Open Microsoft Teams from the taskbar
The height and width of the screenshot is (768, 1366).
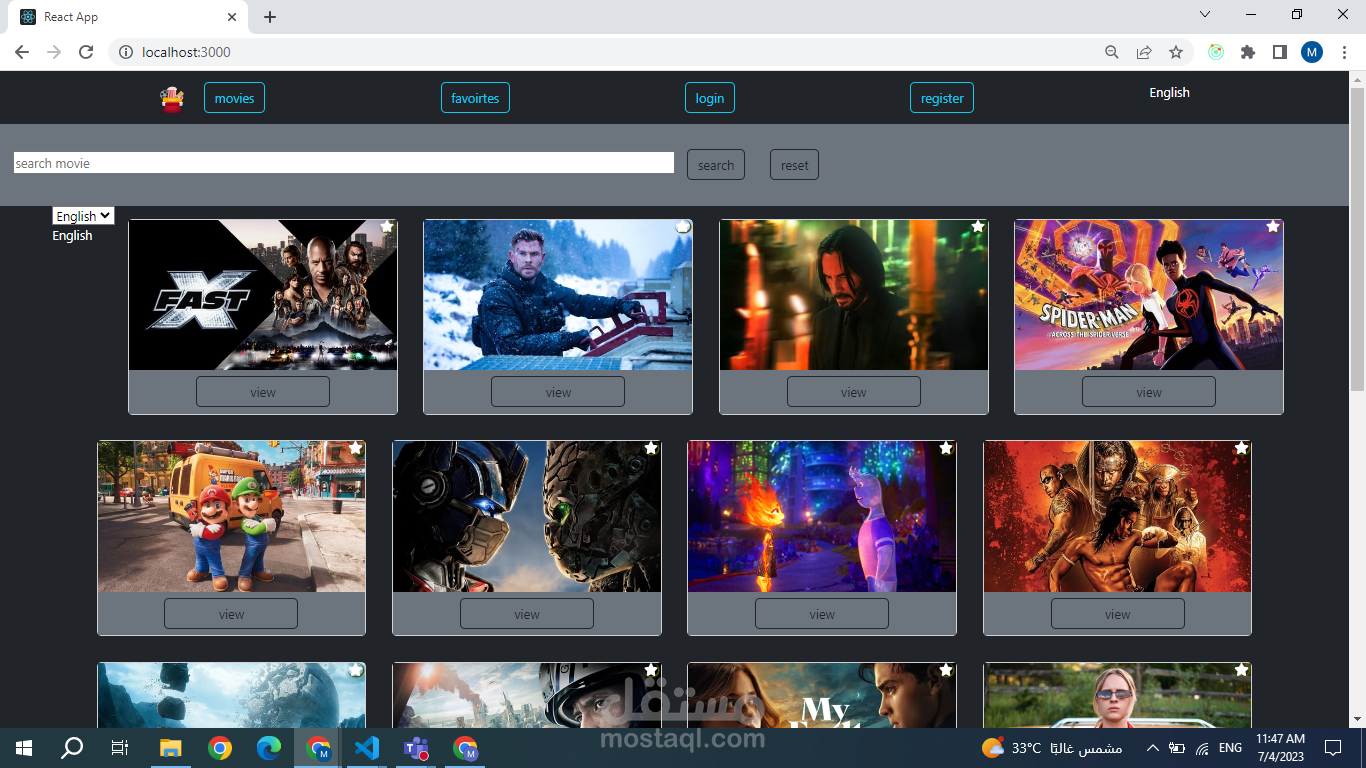[x=416, y=748]
